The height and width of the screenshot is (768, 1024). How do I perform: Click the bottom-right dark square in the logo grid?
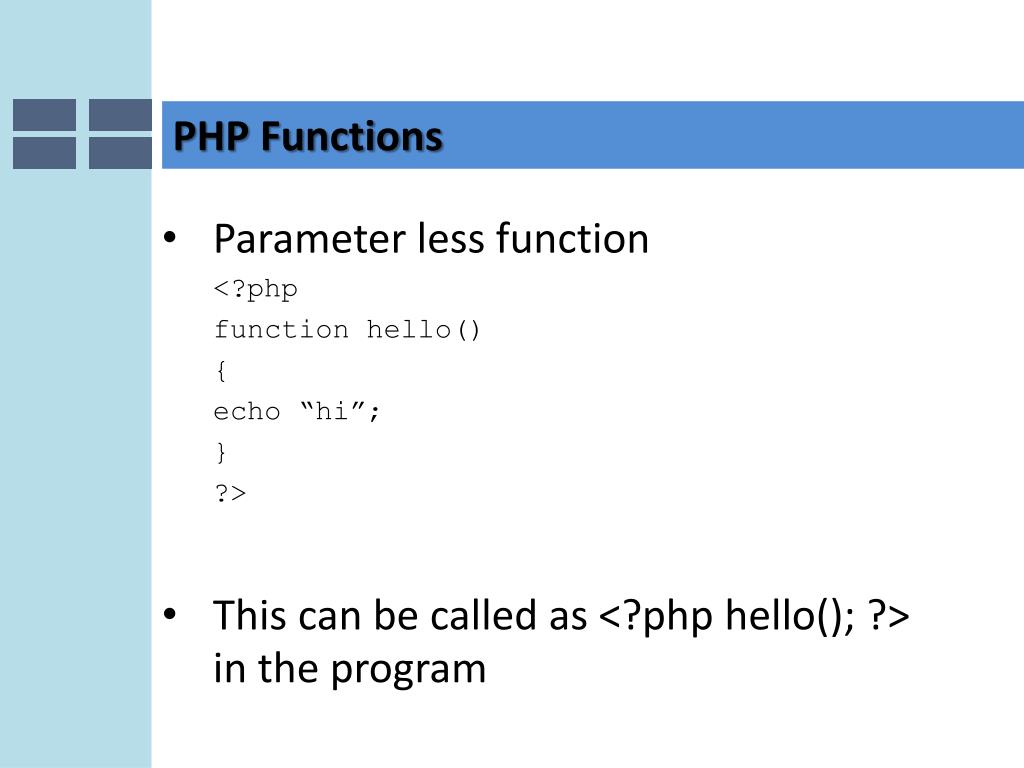[120, 153]
